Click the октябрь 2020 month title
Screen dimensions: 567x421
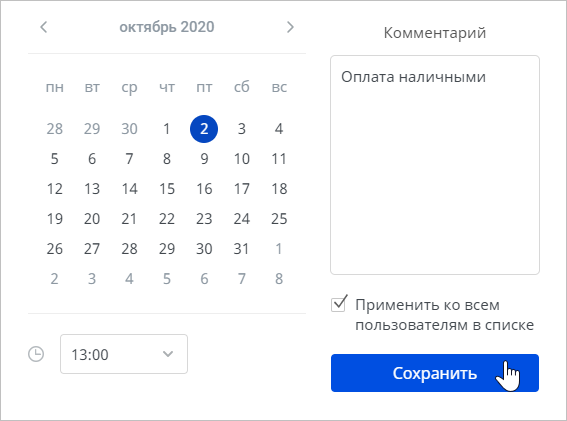[167, 27]
